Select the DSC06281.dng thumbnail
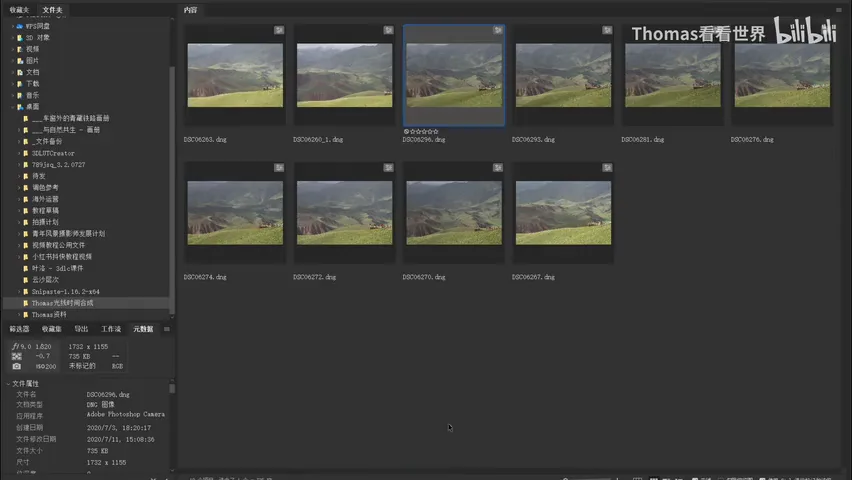The width and height of the screenshot is (852, 480). coord(673,76)
